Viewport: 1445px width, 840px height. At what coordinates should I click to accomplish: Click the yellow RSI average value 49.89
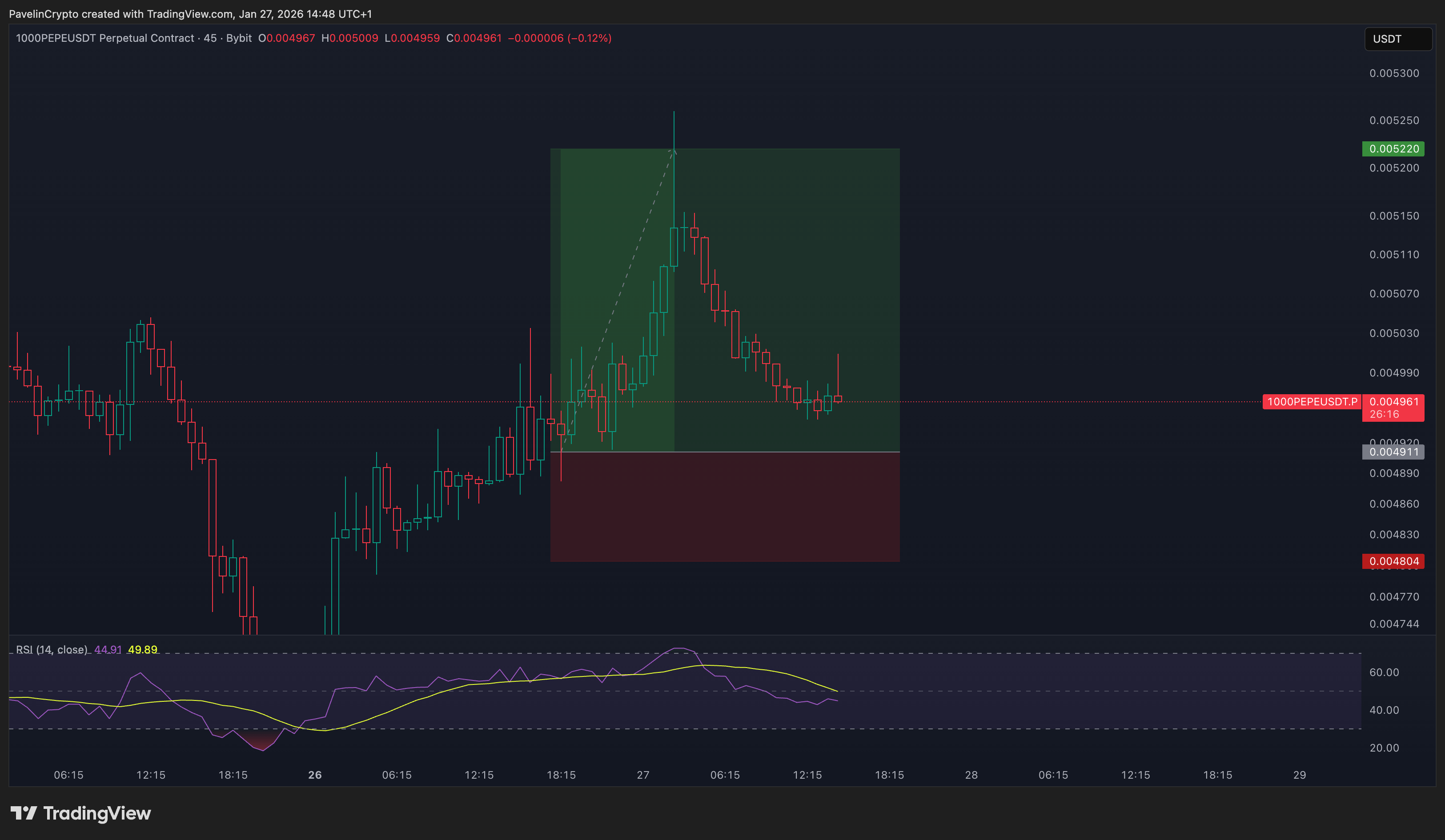point(142,650)
